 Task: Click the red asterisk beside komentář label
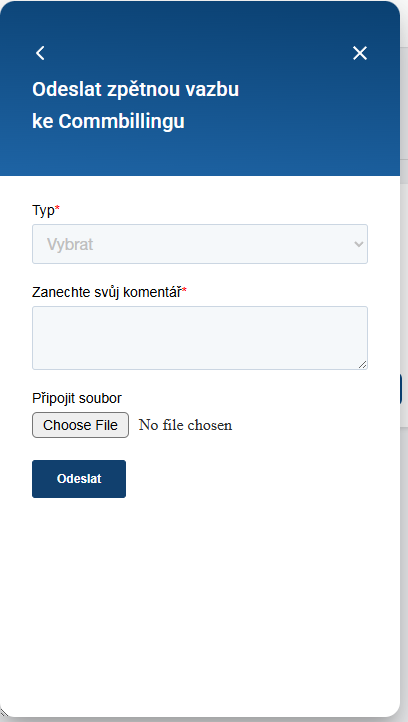(185, 291)
